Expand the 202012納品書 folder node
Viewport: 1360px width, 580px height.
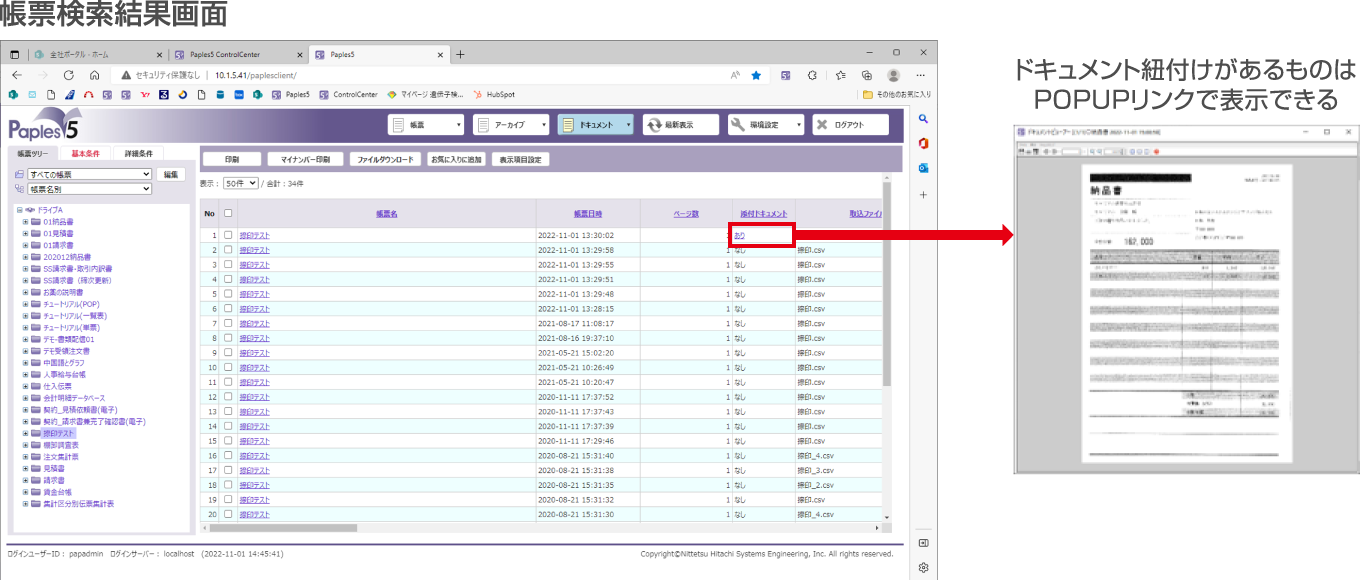tap(25, 257)
